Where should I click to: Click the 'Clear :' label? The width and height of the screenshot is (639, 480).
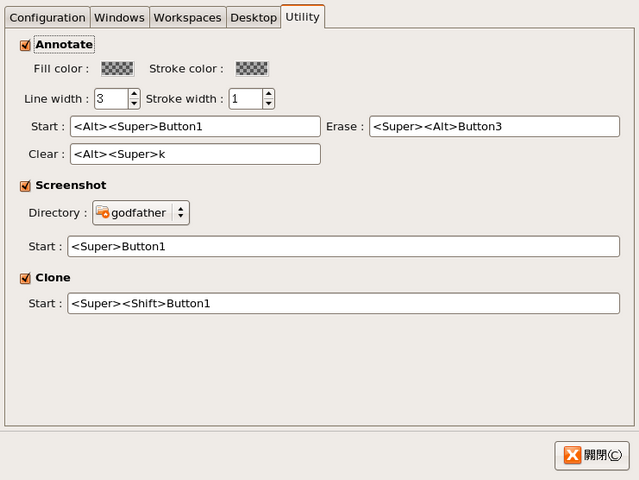pos(46,154)
